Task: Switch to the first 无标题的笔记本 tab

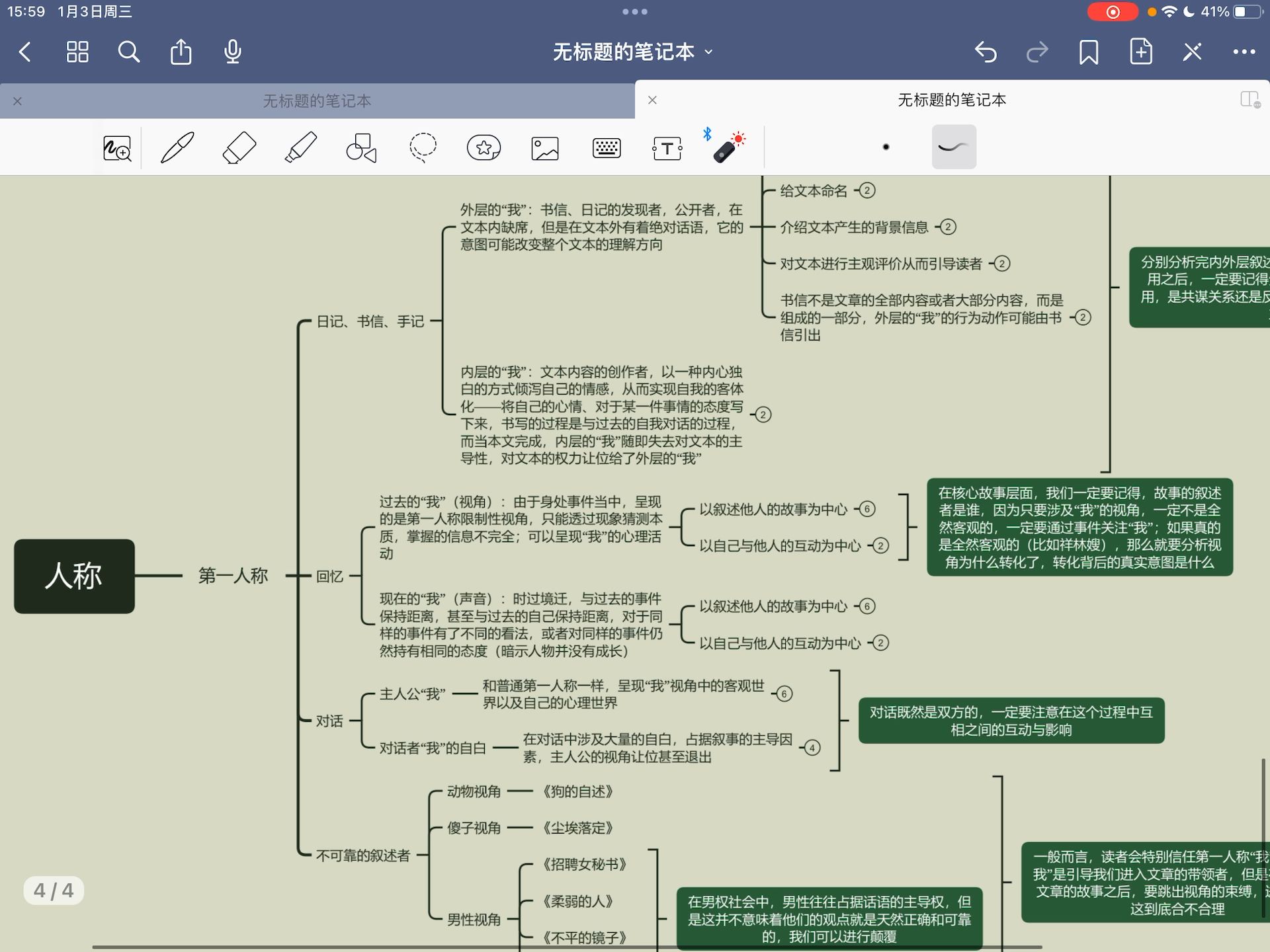Action: click(x=317, y=100)
